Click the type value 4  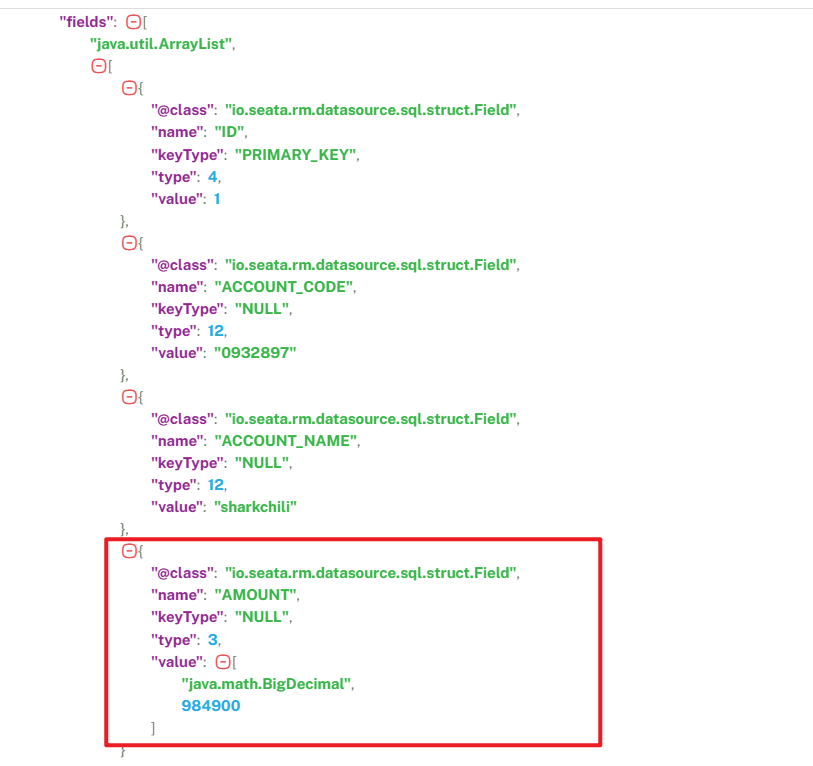(212, 176)
